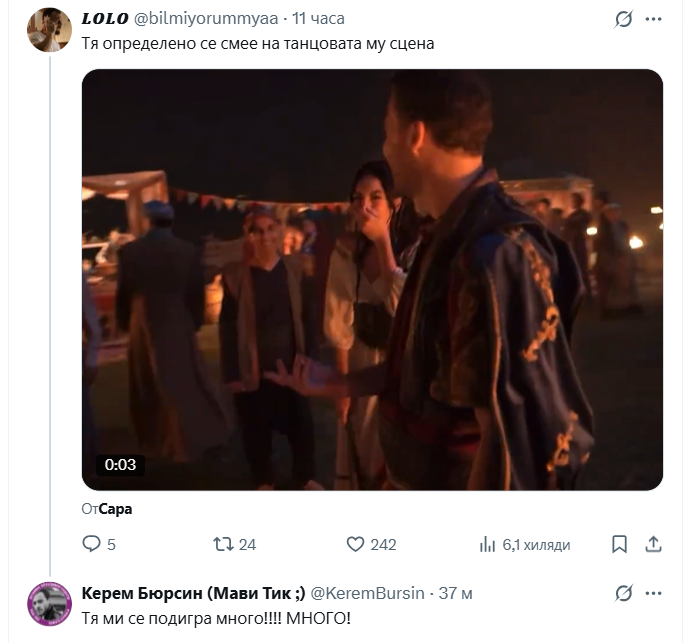Open more options on Керем Бюрсин's reply
The image size is (686, 643).
tap(653, 593)
